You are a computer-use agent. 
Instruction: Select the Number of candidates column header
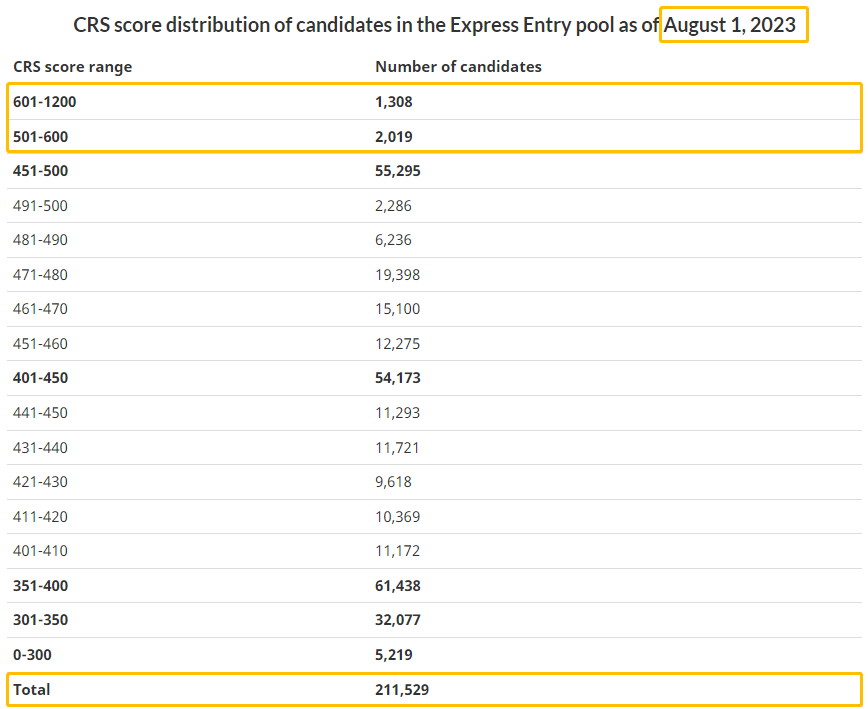[458, 67]
